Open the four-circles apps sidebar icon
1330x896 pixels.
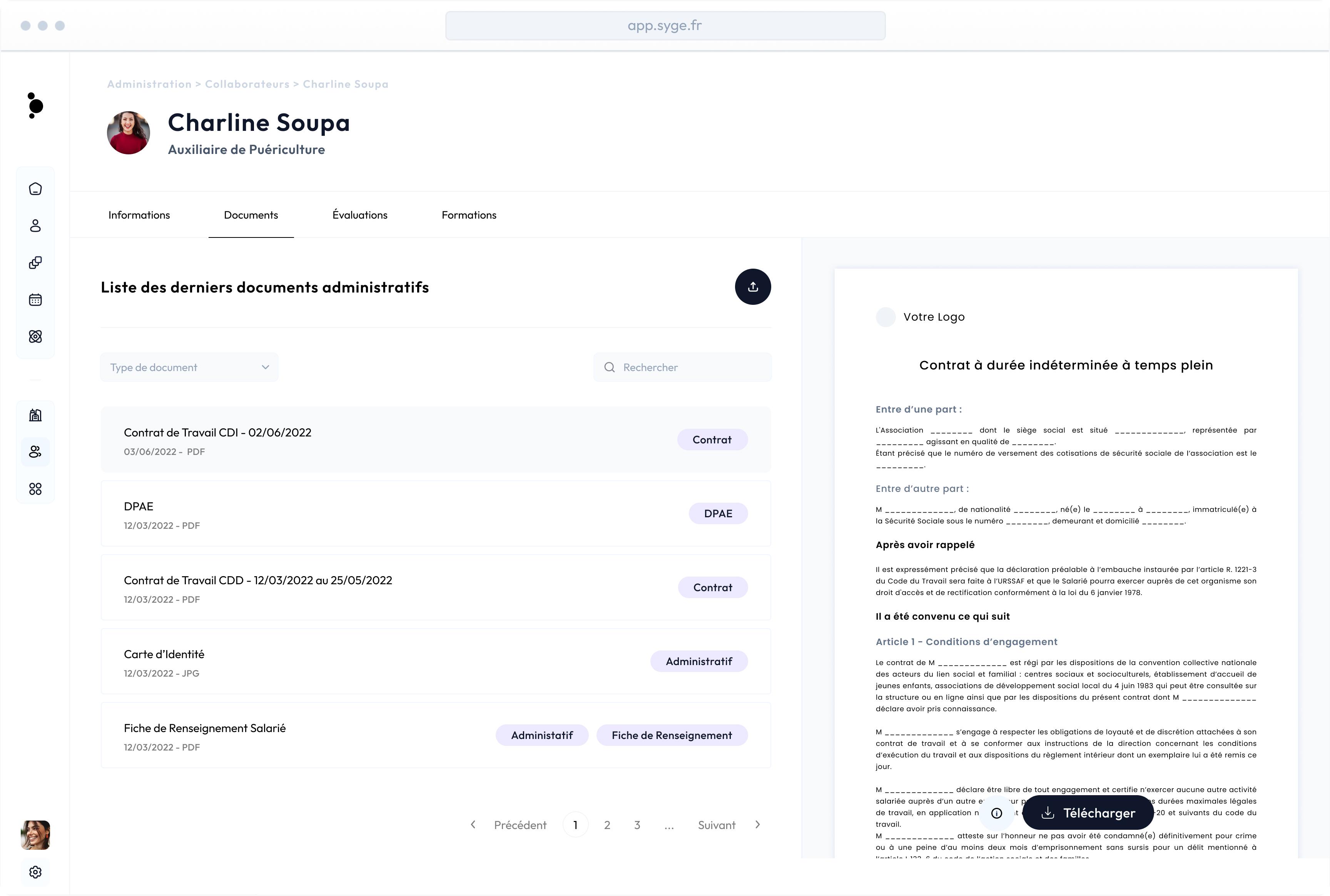(x=35, y=489)
